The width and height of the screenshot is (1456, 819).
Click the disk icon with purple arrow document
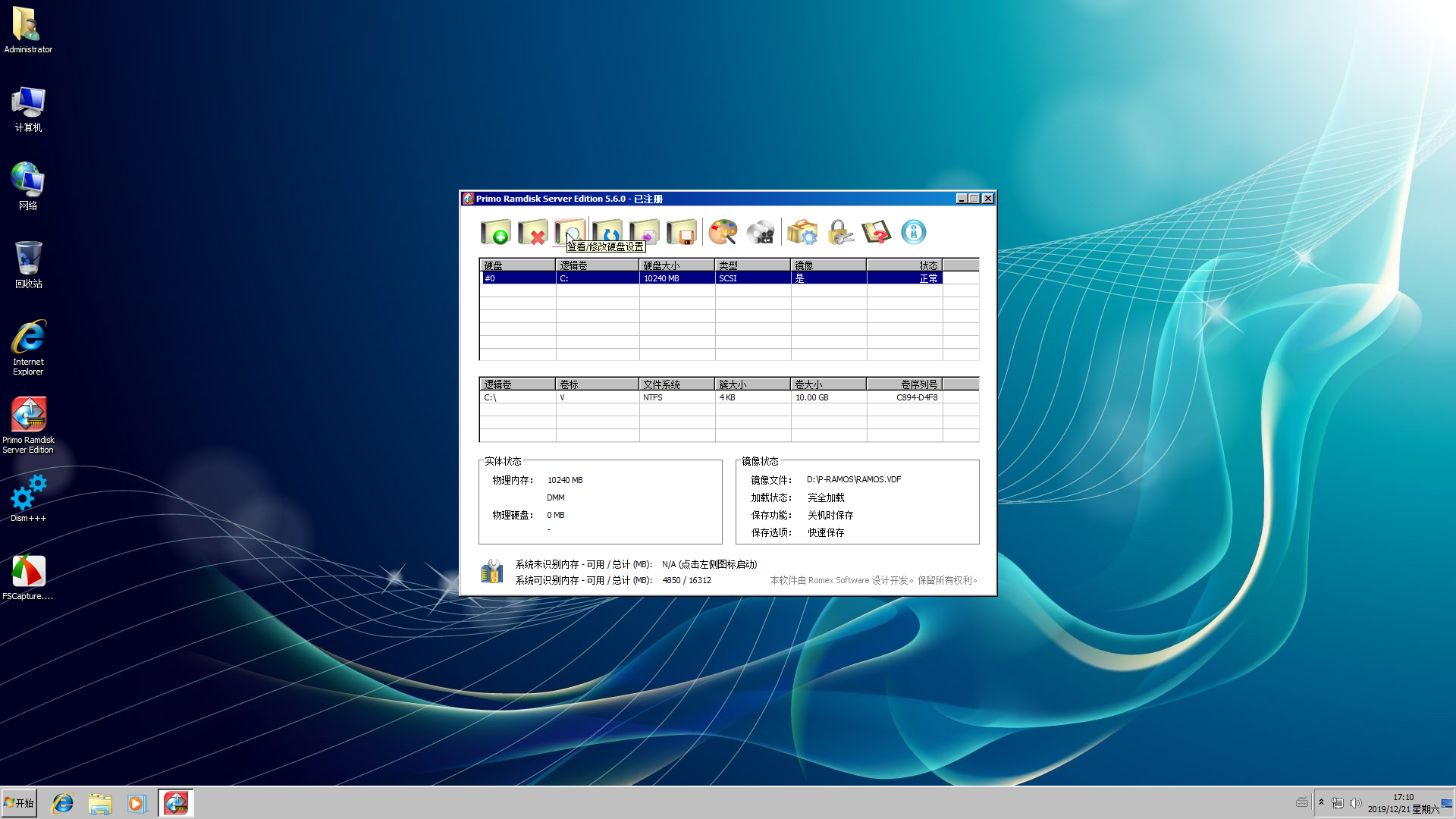coord(645,232)
